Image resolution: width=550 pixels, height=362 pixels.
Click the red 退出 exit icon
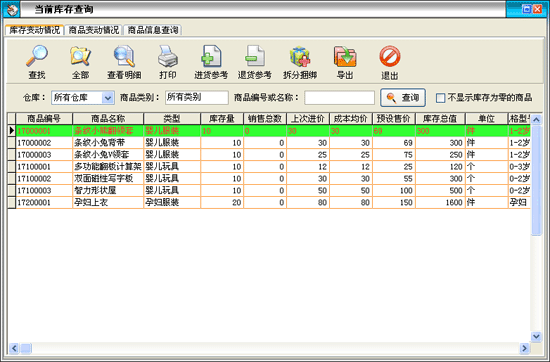point(389,56)
